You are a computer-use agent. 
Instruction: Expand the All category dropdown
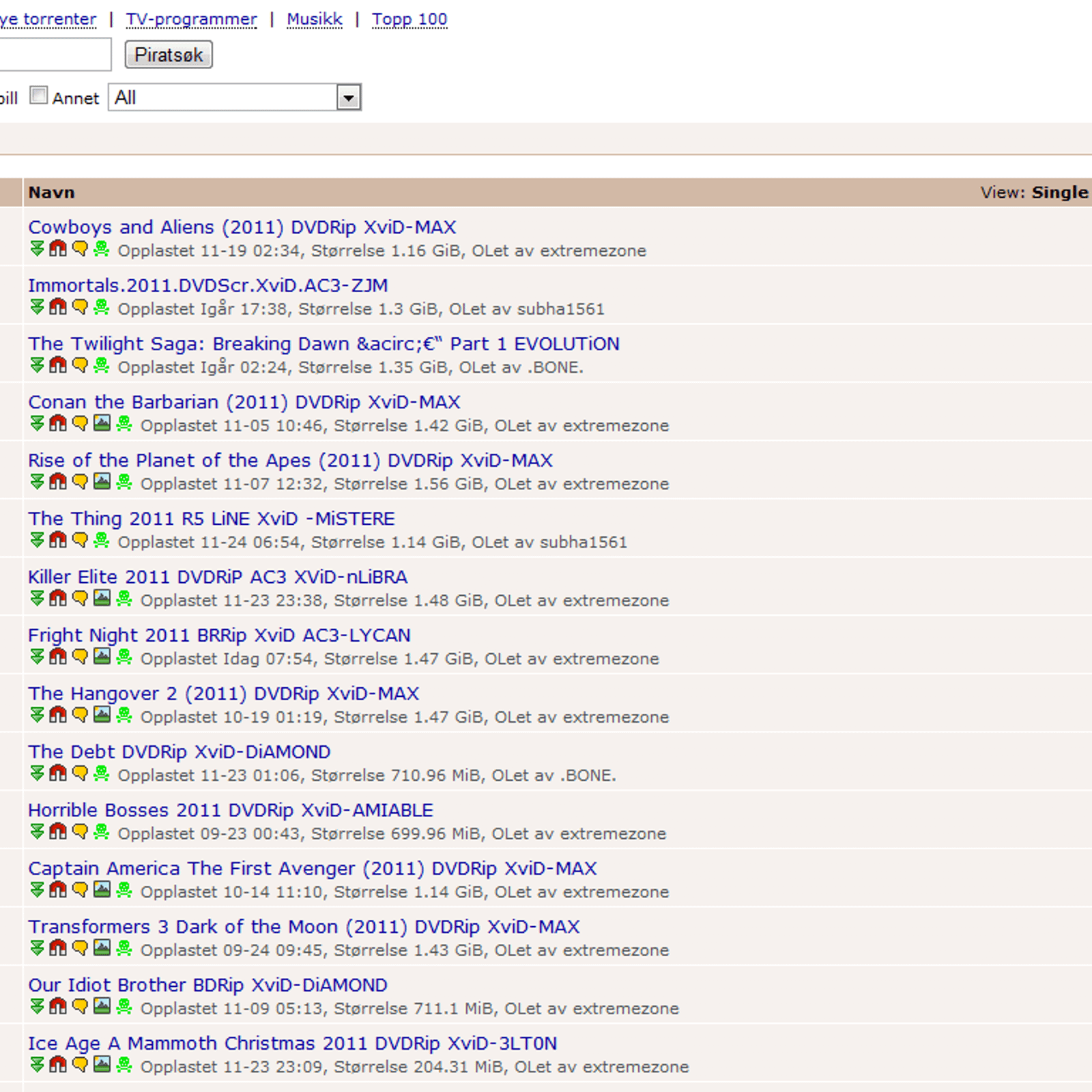point(348,98)
